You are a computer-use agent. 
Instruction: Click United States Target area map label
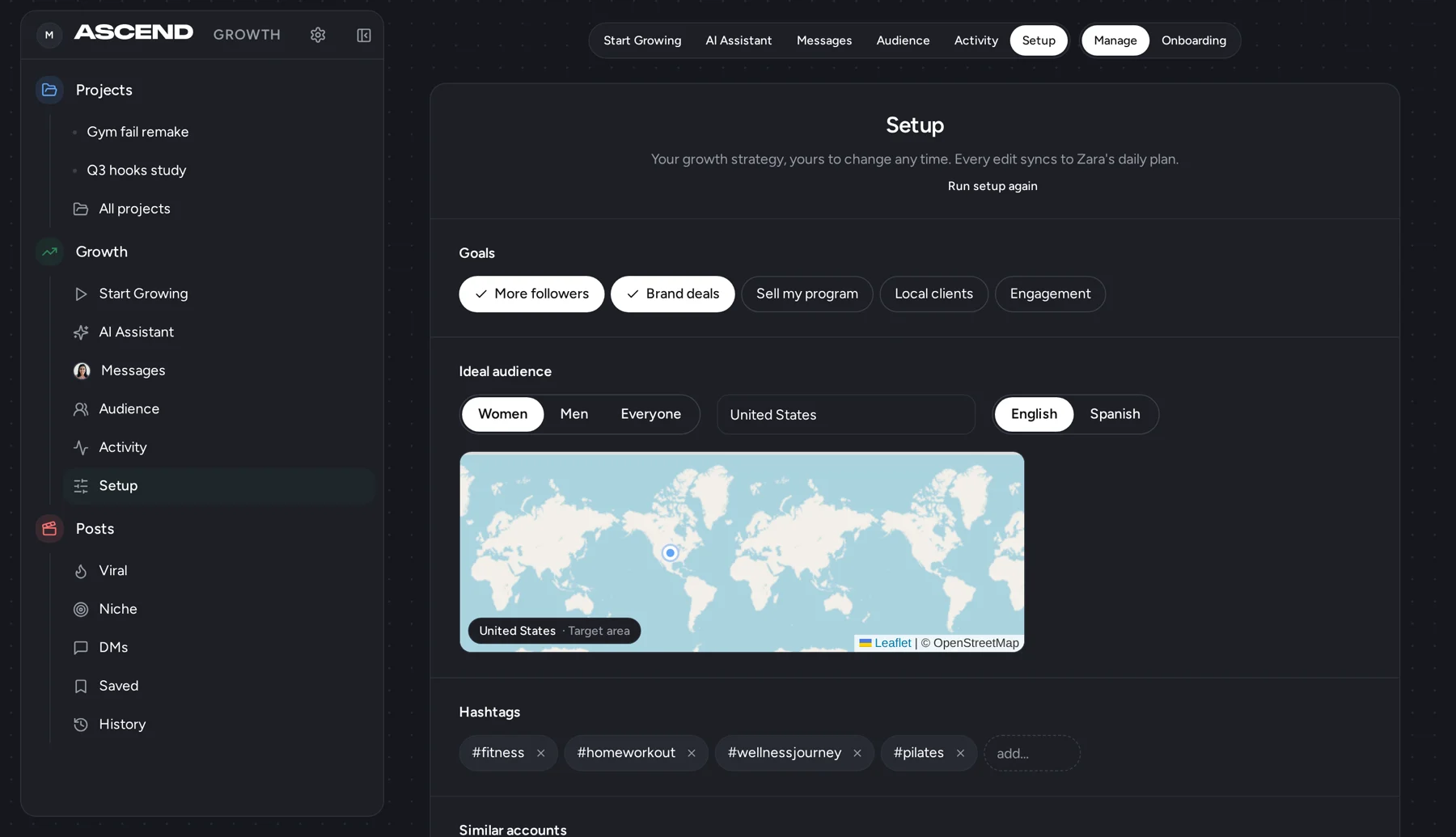pos(554,631)
